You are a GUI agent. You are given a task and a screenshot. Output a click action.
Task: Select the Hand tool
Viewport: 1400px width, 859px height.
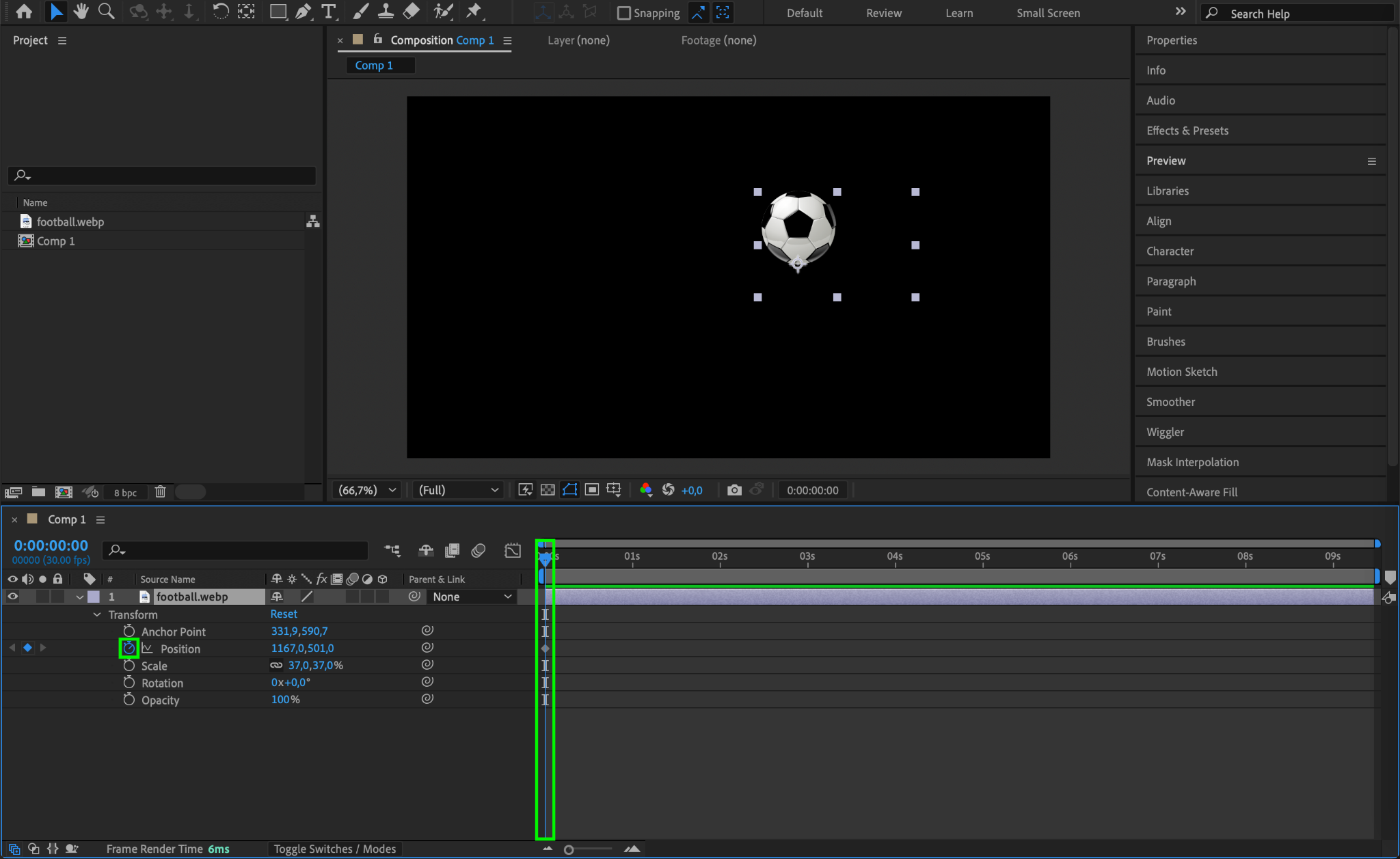pos(81,12)
